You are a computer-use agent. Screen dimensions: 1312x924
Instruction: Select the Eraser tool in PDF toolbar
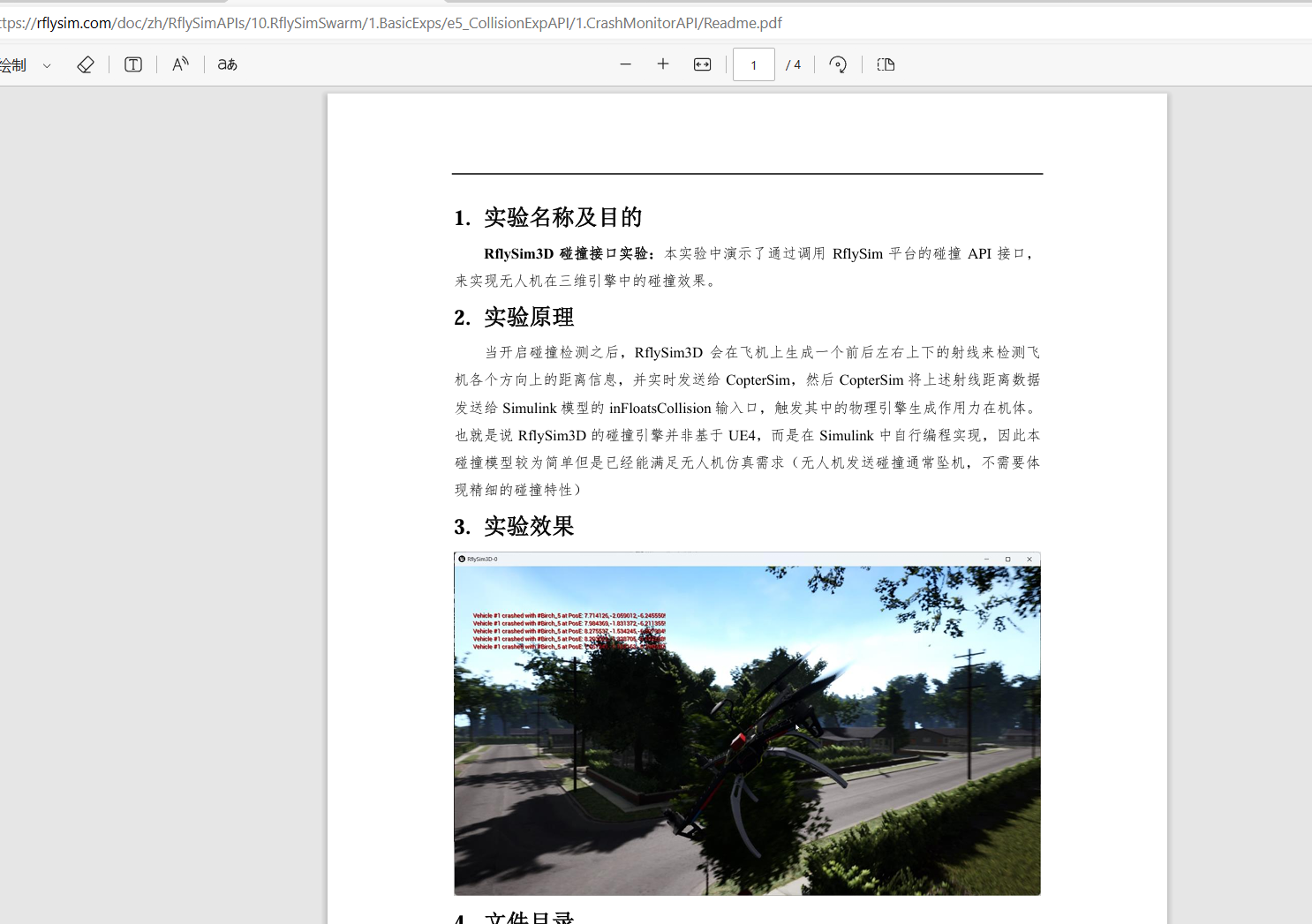tap(86, 64)
